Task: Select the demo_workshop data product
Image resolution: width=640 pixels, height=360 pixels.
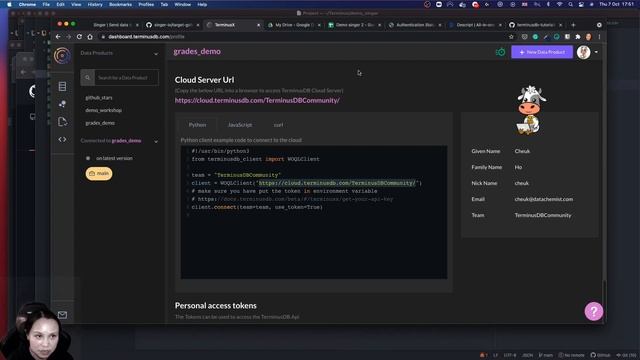Action: tap(103, 110)
